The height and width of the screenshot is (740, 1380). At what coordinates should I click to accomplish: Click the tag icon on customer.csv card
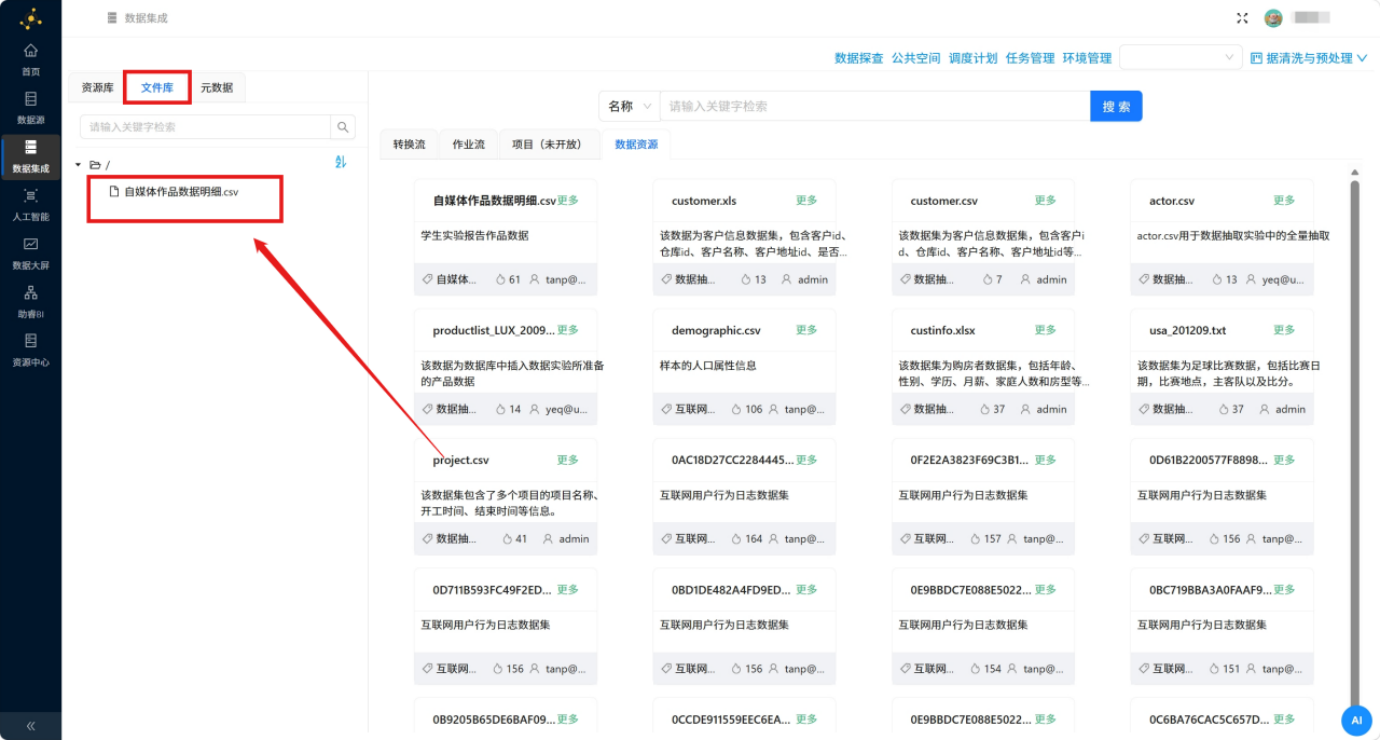point(905,280)
